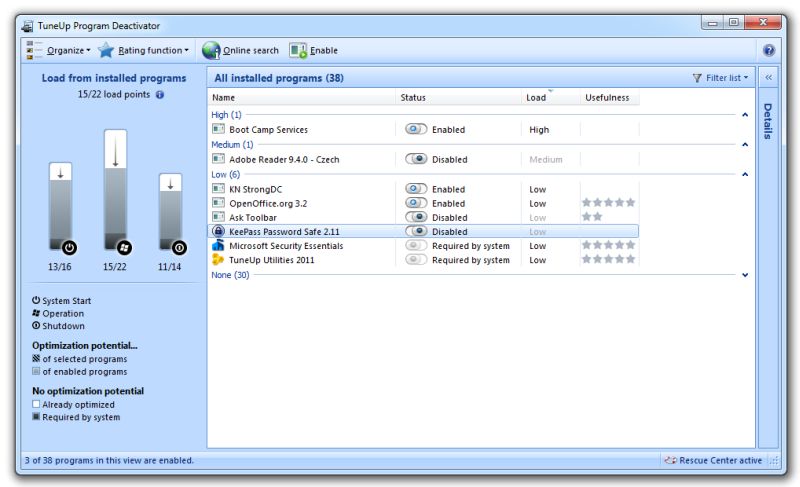Screen dimensions: 800x487
Task: Toggle Boot Camp Services status switch
Action: tap(416, 129)
